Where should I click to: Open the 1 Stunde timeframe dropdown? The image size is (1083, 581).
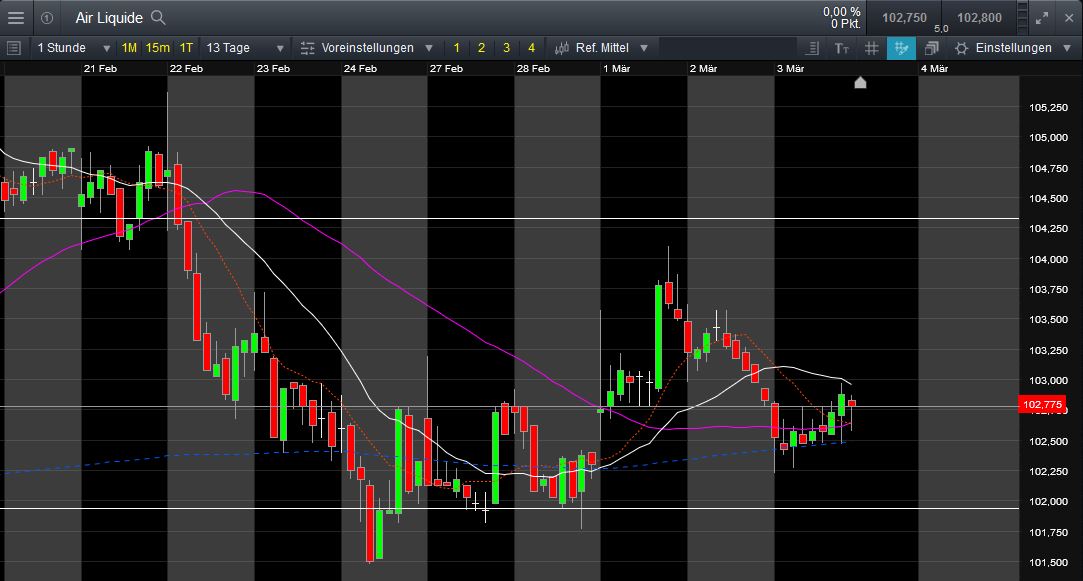click(x=73, y=48)
